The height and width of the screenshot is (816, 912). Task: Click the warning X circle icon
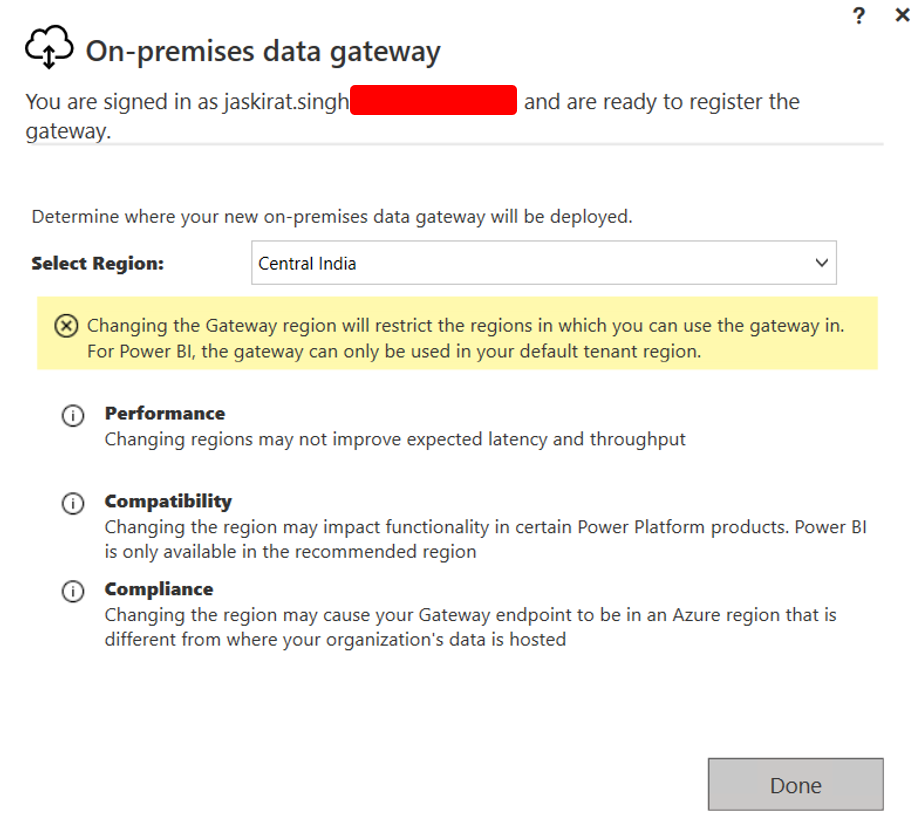(66, 326)
